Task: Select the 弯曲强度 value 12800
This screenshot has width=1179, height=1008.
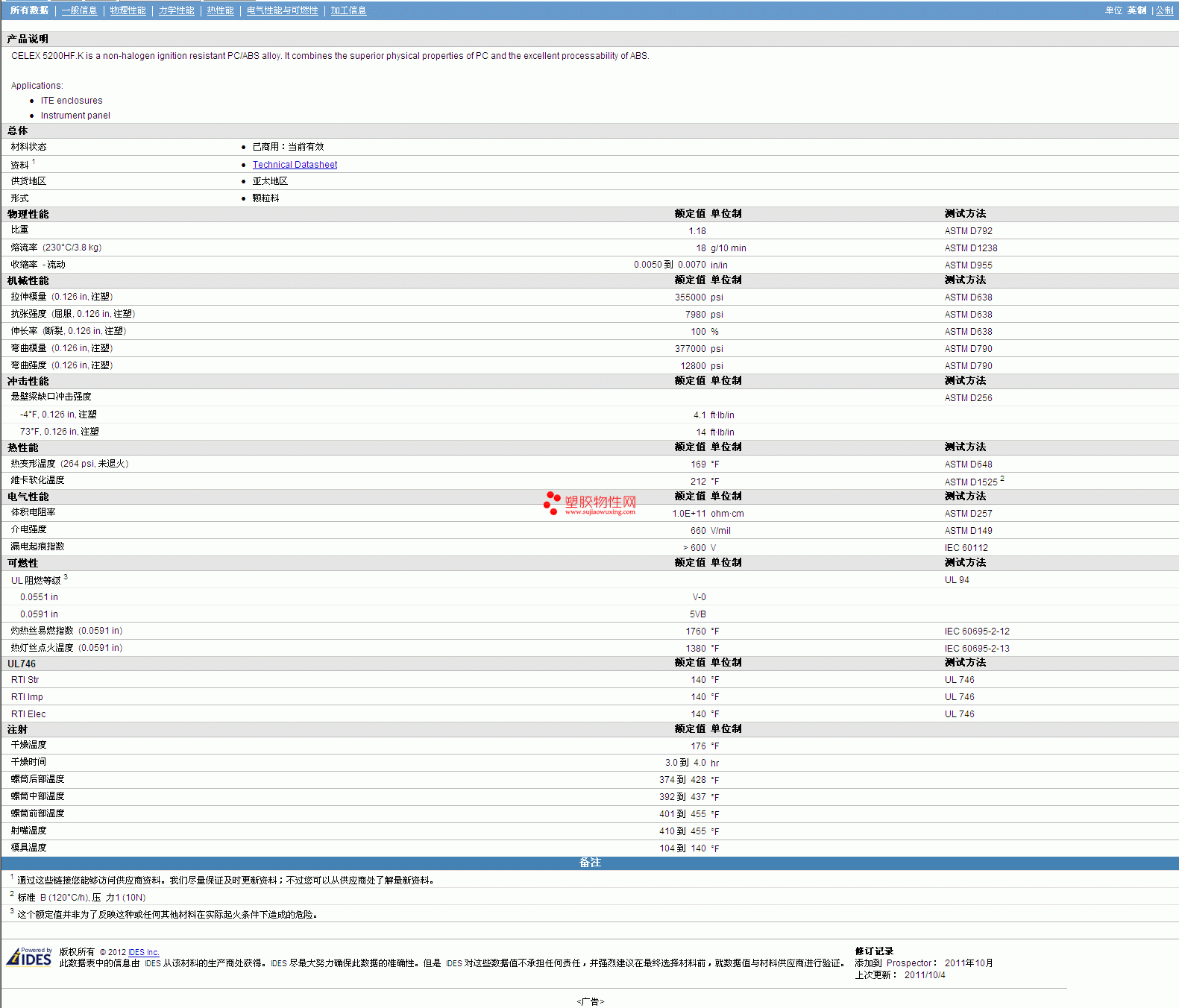Action: coord(693,366)
